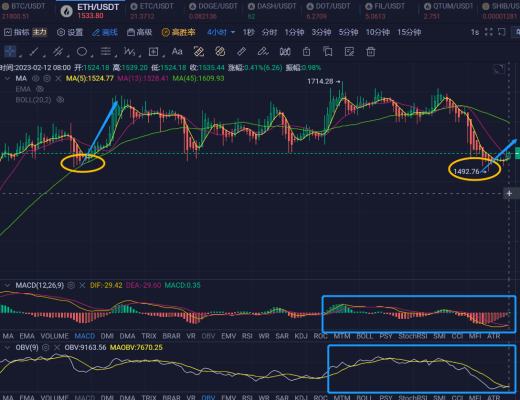The width and height of the screenshot is (520, 400).
Task: Expand the wave tool options arrow
Action: click(140, 56)
